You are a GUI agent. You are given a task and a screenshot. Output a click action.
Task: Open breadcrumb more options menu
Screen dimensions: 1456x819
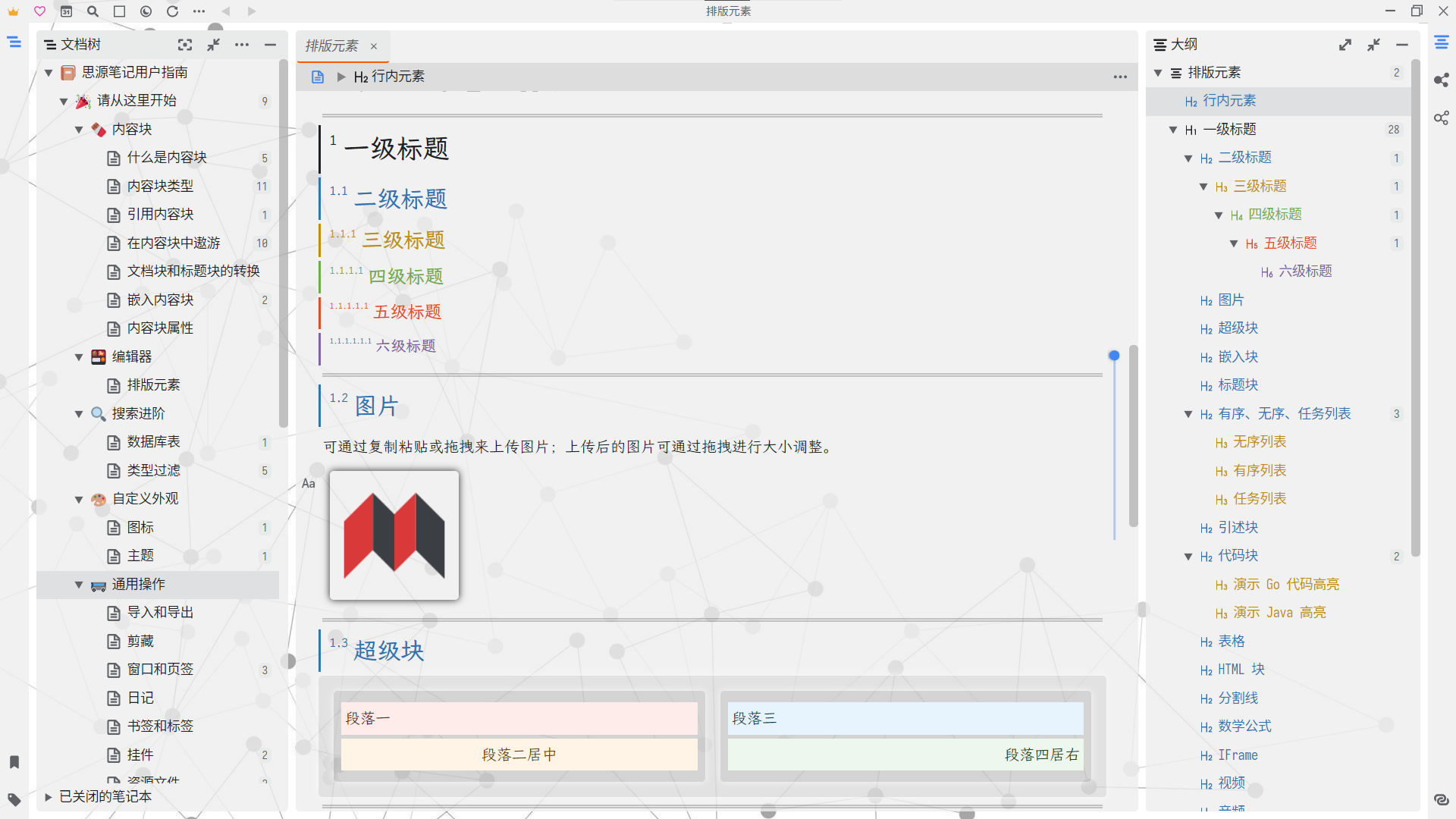pos(1119,77)
